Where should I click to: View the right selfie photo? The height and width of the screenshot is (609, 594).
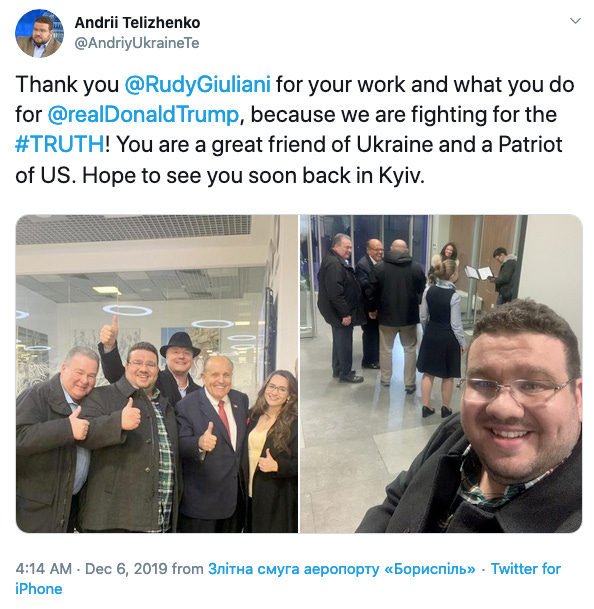441,374
